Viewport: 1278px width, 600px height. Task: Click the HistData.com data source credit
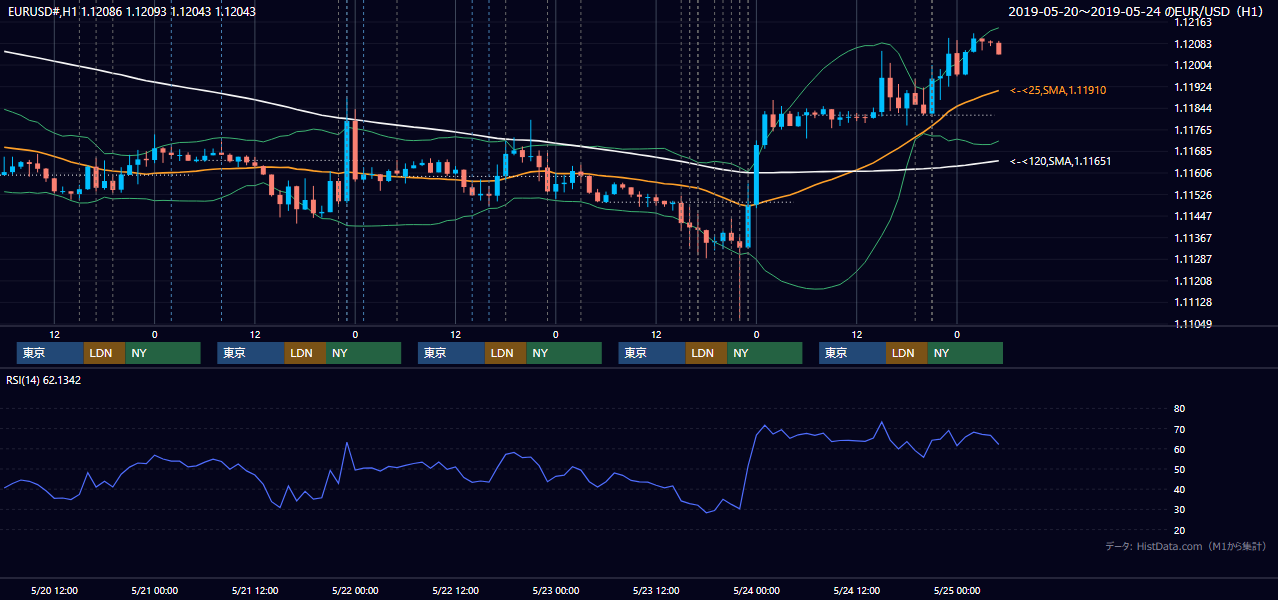point(1185,546)
